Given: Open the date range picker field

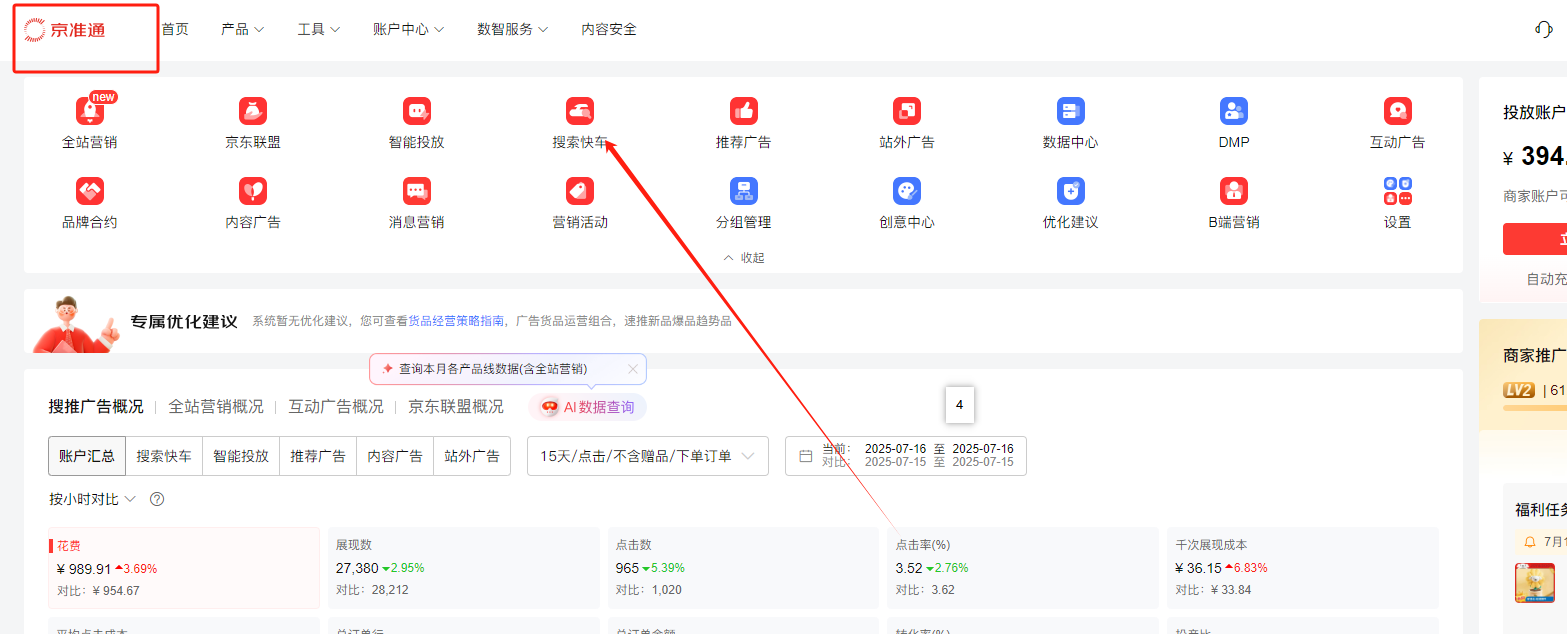Looking at the screenshot, I should pos(906,456).
